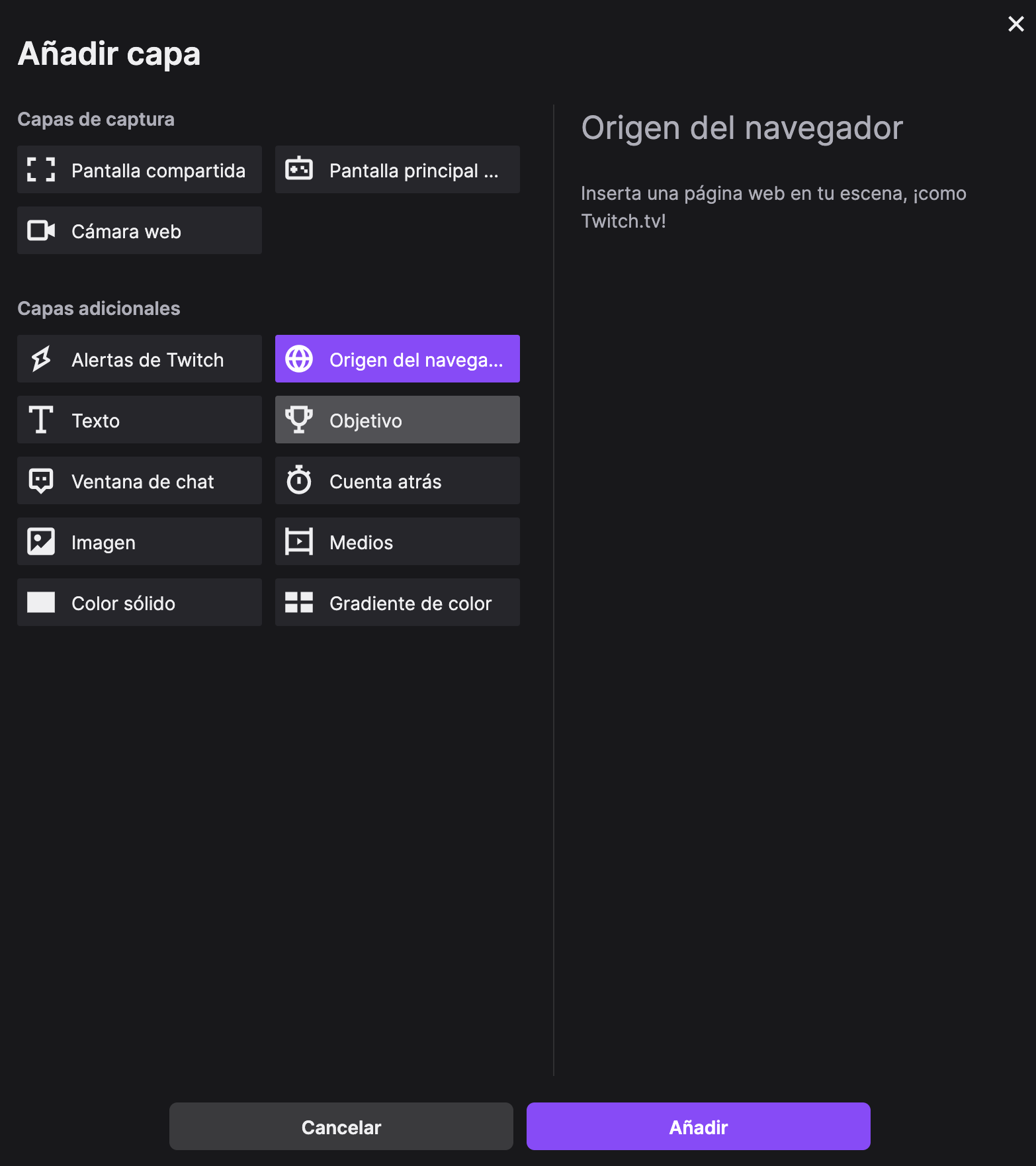Select the Texto letter T icon
Viewport: 1036px width, 1166px height.
[41, 420]
